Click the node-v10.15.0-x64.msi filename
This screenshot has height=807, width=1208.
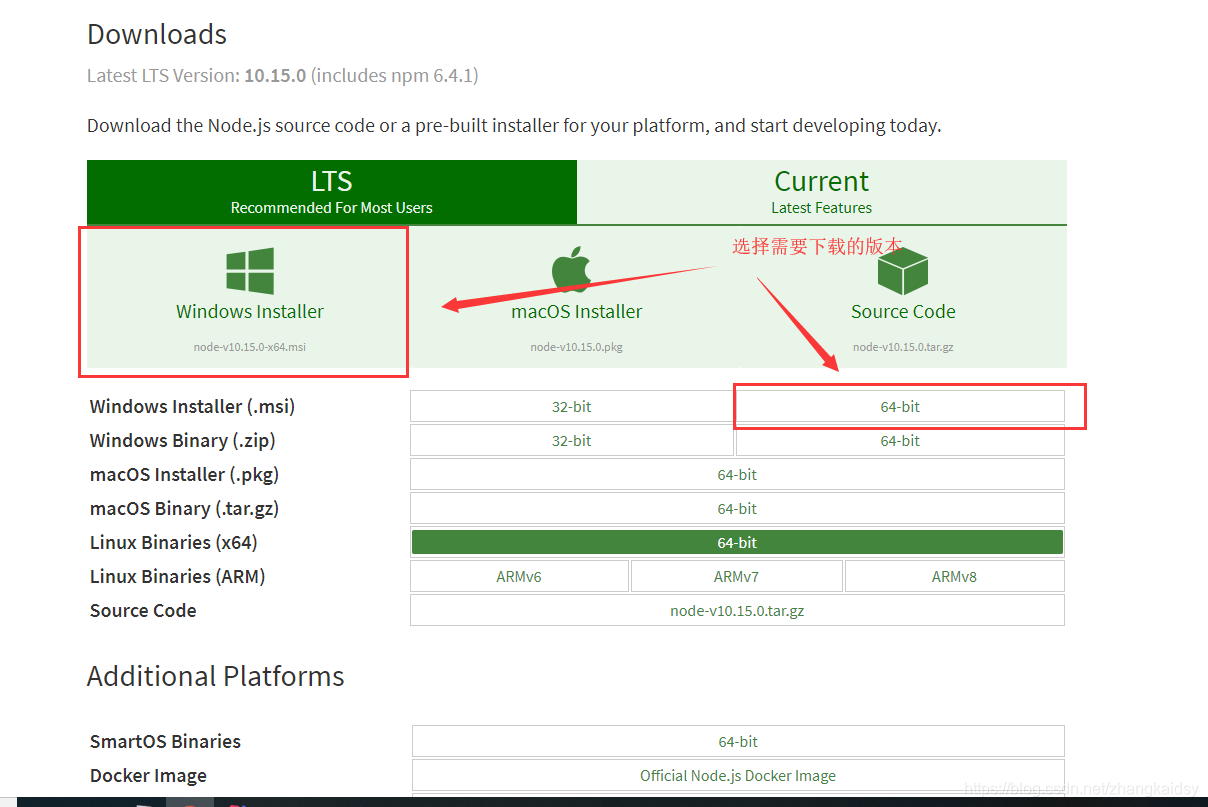250,347
